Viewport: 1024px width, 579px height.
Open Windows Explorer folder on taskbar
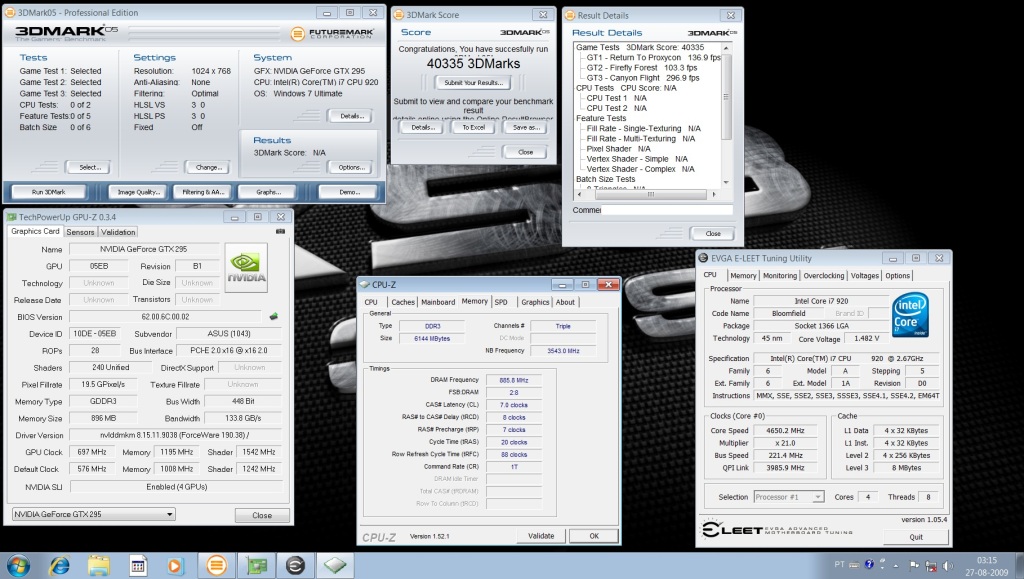click(x=99, y=565)
